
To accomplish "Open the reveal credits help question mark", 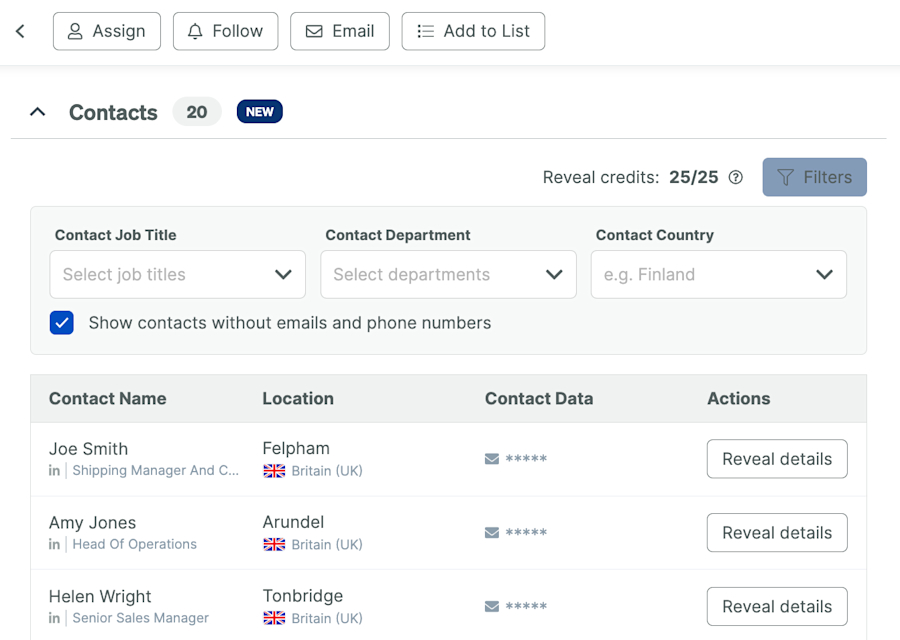I will tap(736, 177).
